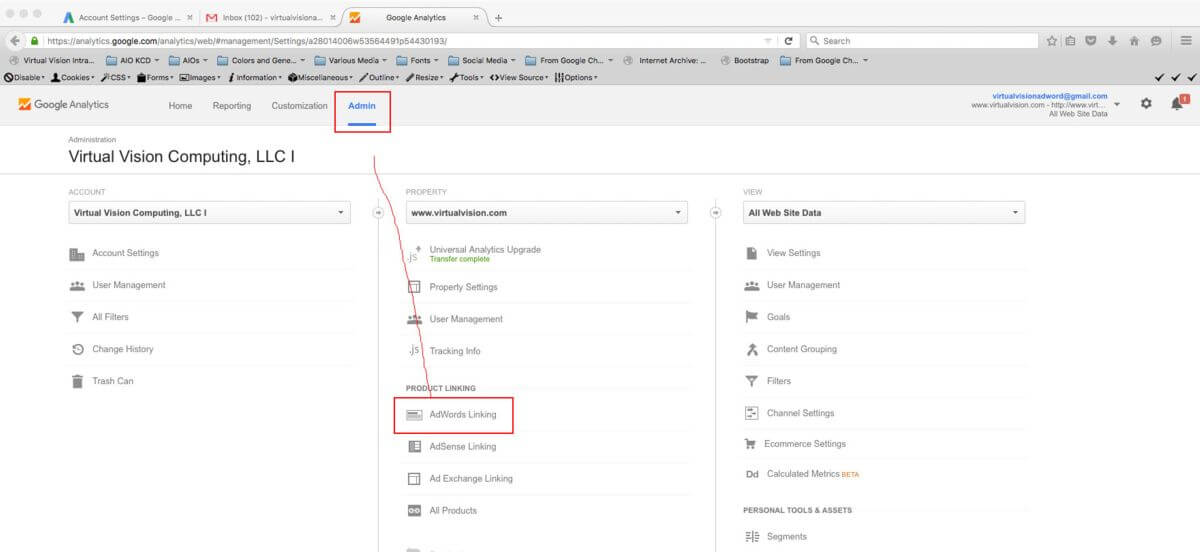Click the All Products icon
This screenshot has width=1200, height=552.
pyautogui.click(x=414, y=511)
